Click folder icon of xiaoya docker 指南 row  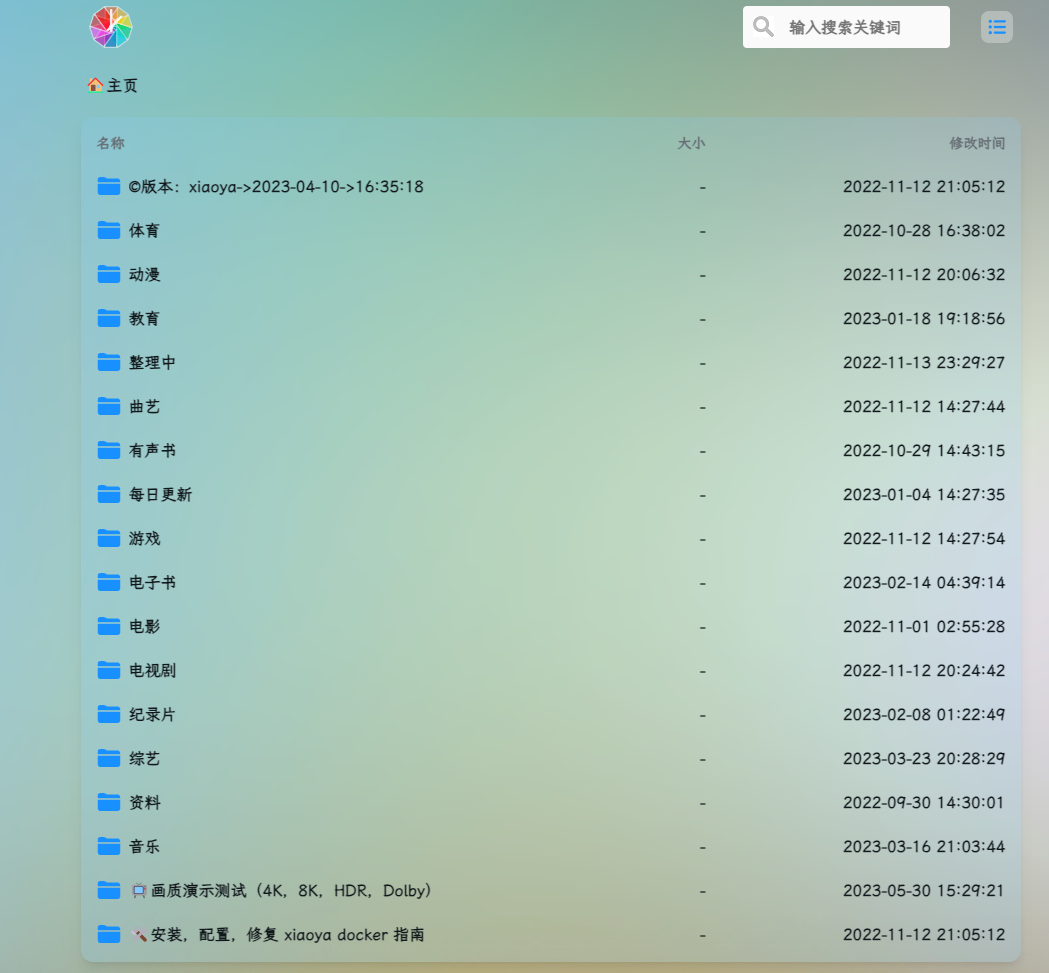point(108,934)
